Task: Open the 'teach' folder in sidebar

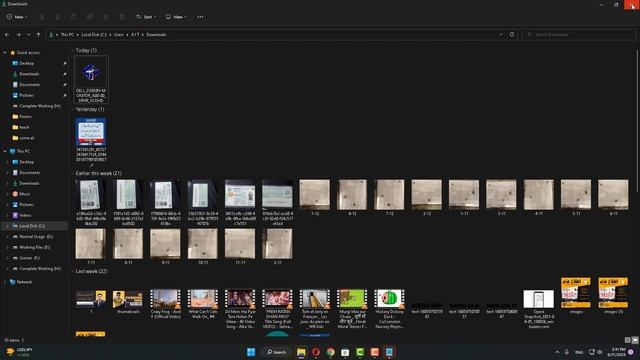Action: tap(24, 127)
